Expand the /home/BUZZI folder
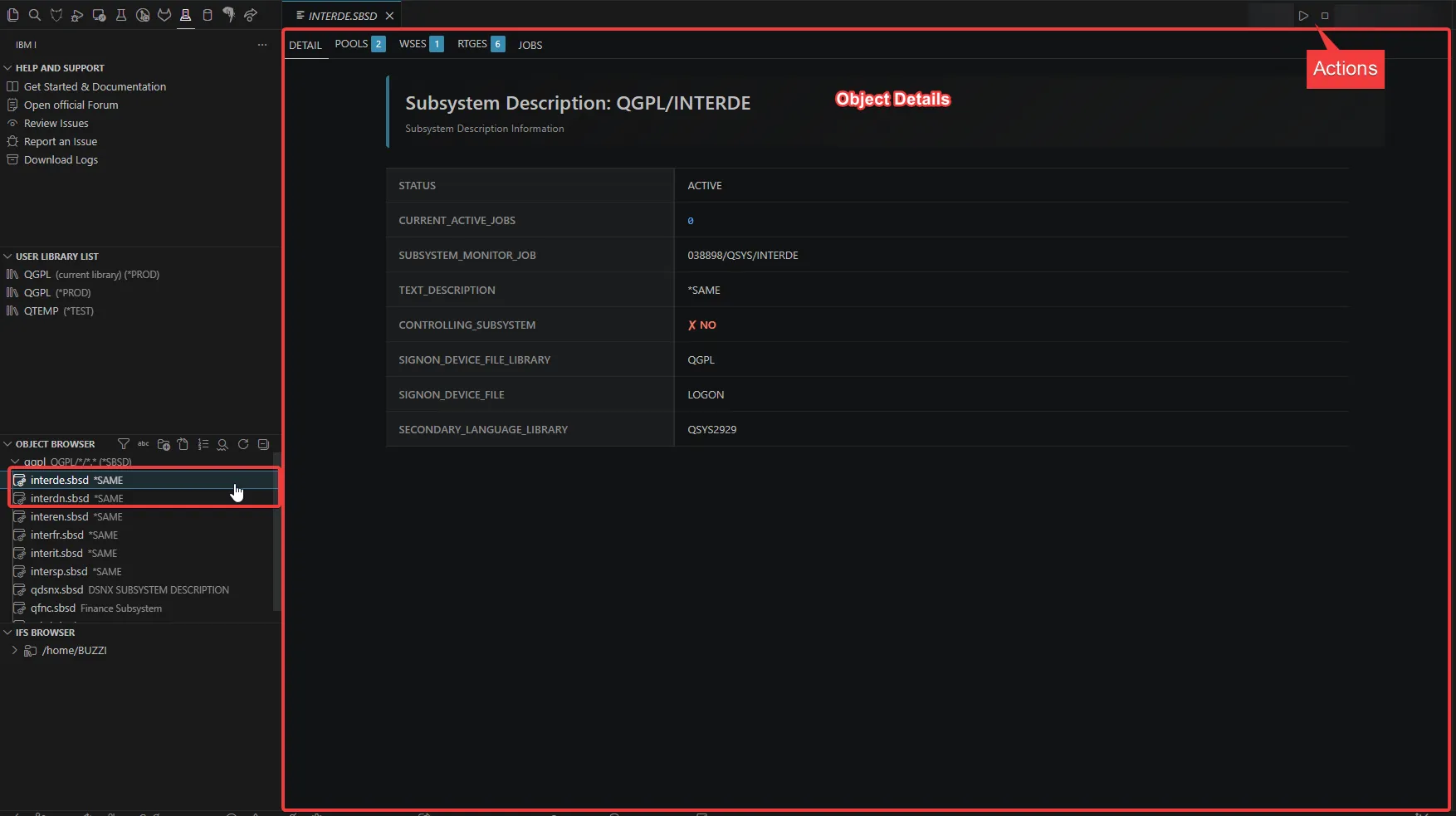The width and height of the screenshot is (1456, 816). point(15,651)
